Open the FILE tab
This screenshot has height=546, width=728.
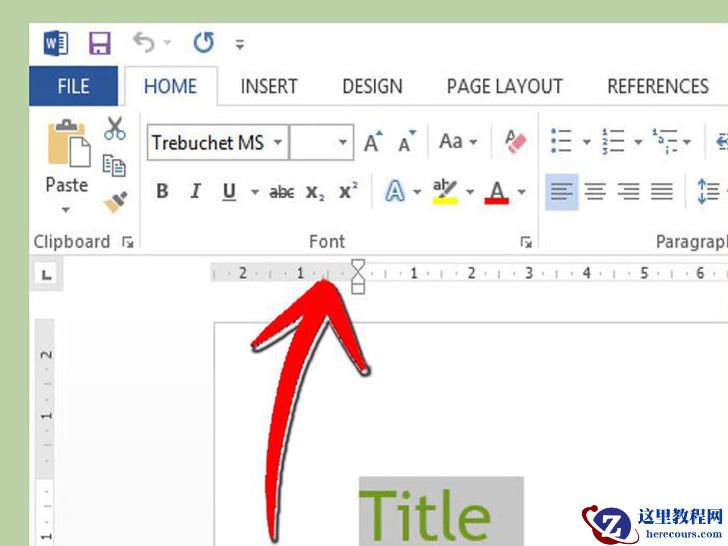tap(73, 86)
